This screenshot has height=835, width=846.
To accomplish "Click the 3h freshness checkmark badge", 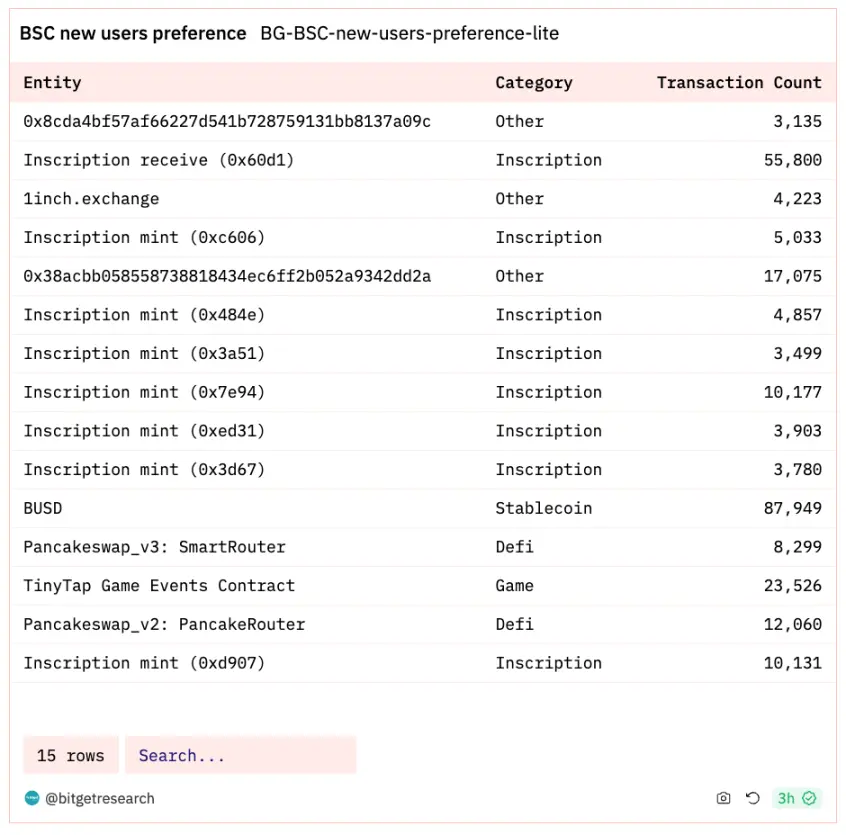I will coord(798,798).
